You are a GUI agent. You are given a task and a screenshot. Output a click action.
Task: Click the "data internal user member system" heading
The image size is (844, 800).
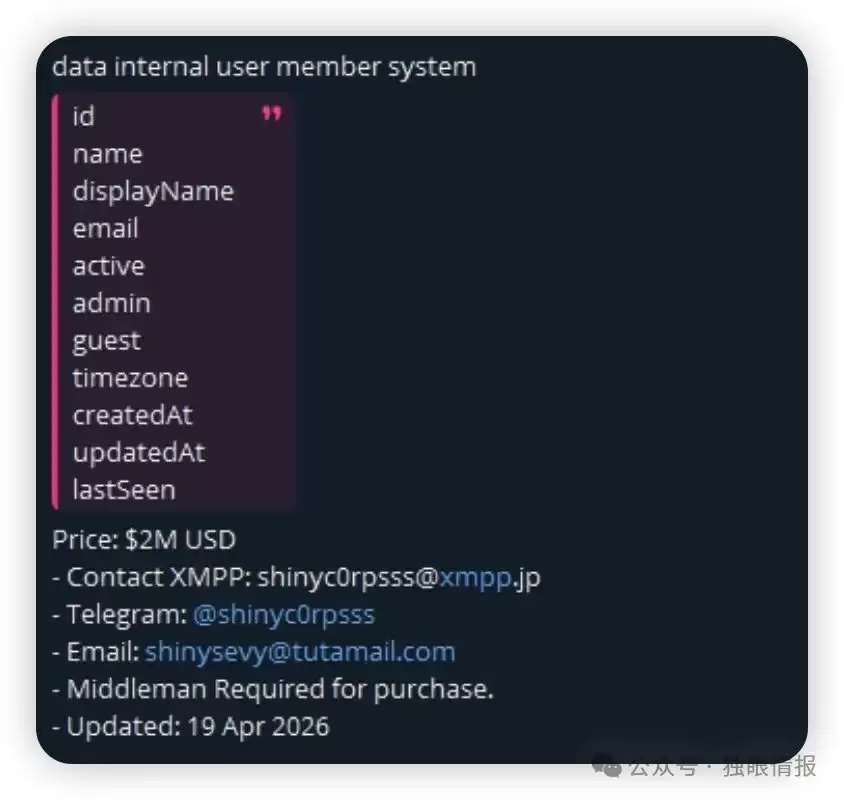(264, 67)
